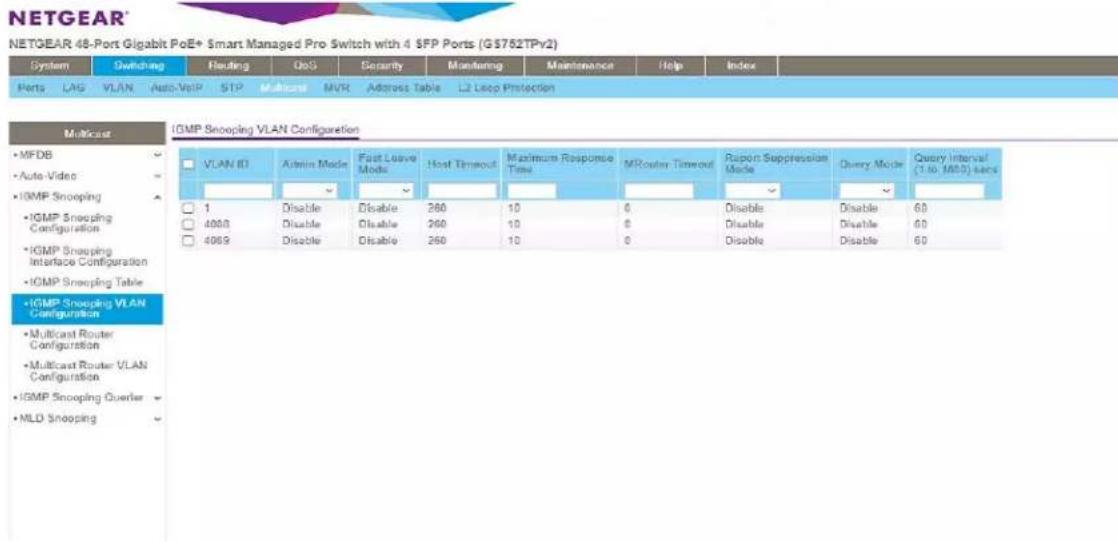Click the Query Mode column header
Screen dimensions: 1118x542
(871, 164)
